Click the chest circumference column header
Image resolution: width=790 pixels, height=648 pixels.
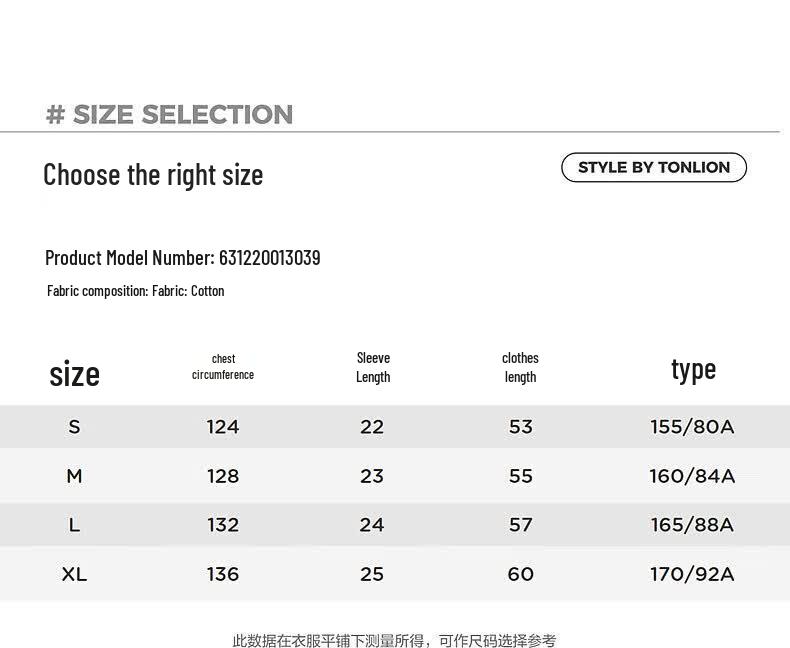point(223,366)
